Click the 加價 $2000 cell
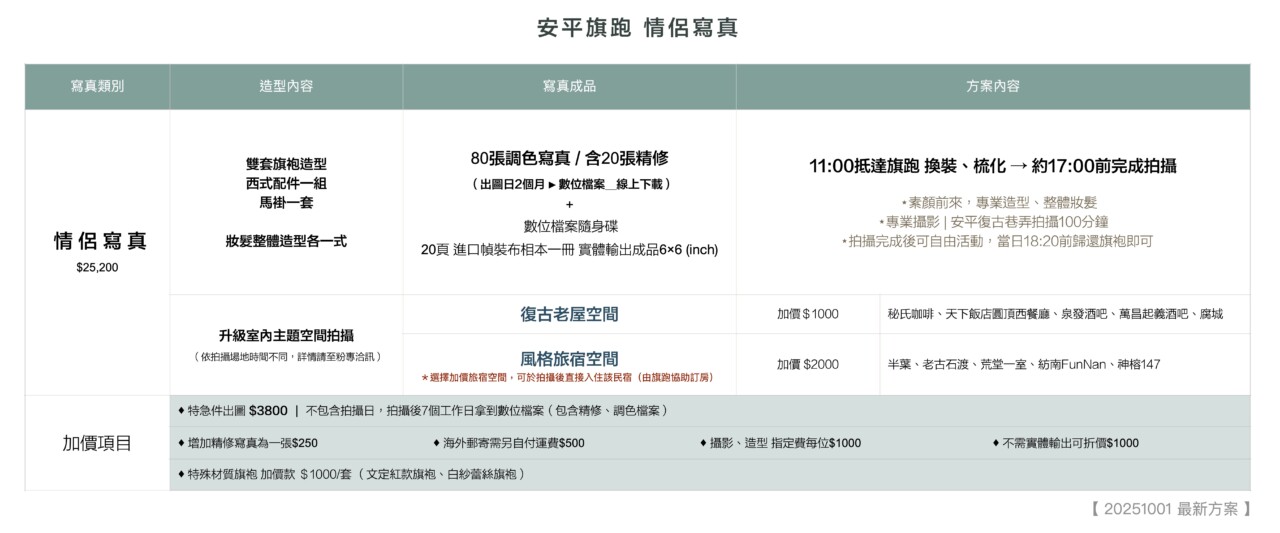1280x533 pixels. point(807,364)
